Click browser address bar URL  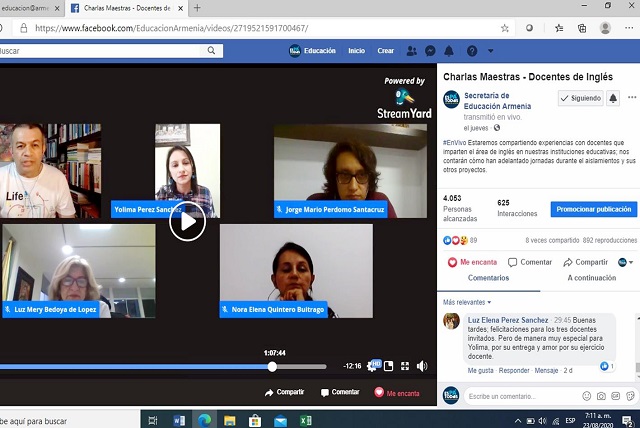coord(171,28)
